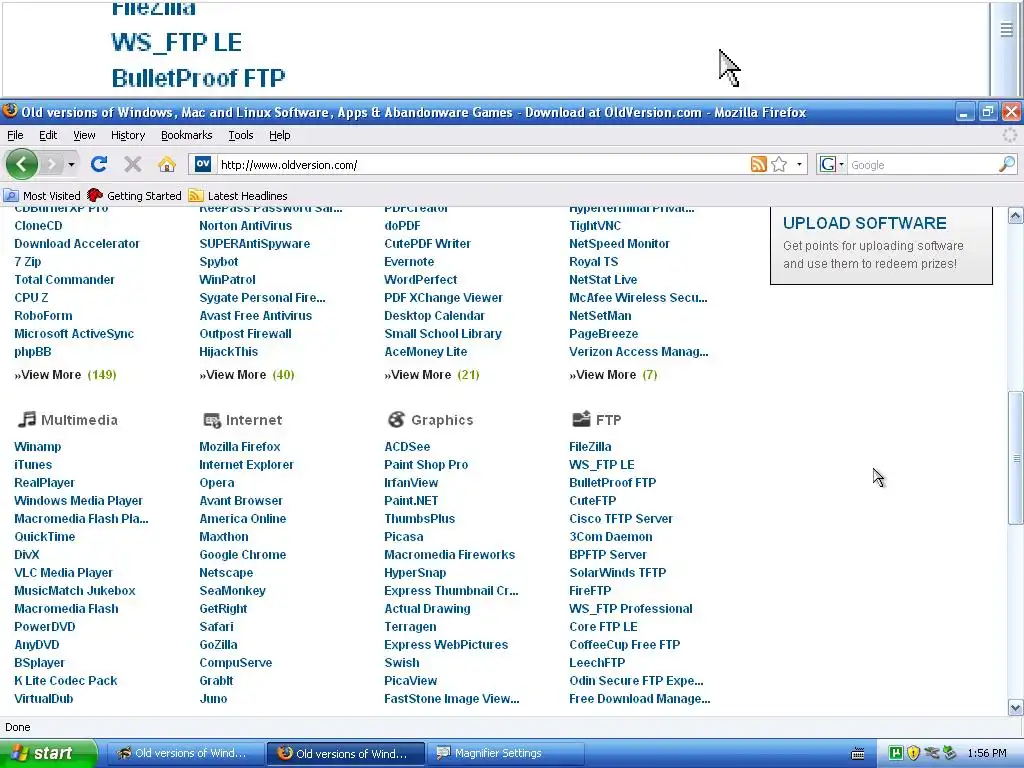Click the page scrollbar up arrow

1016,216
